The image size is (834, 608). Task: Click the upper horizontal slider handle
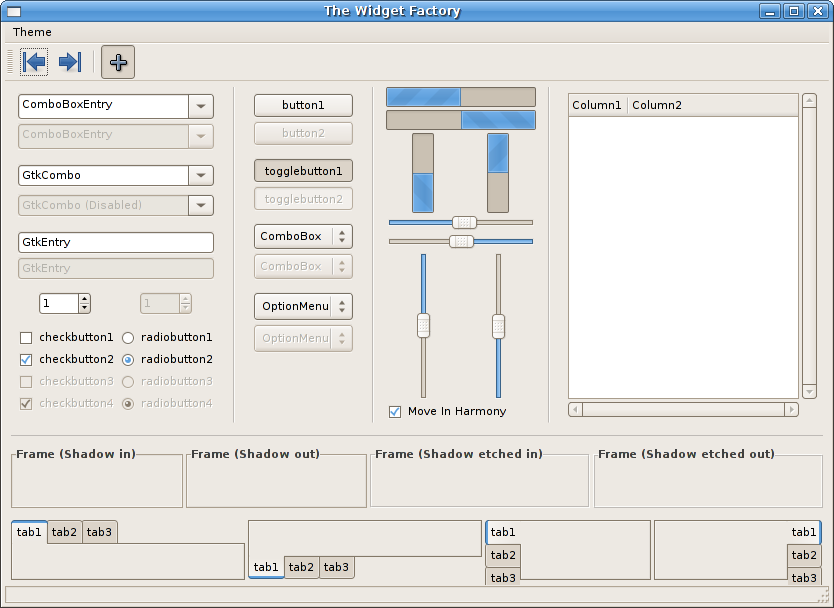pyautogui.click(x=464, y=222)
